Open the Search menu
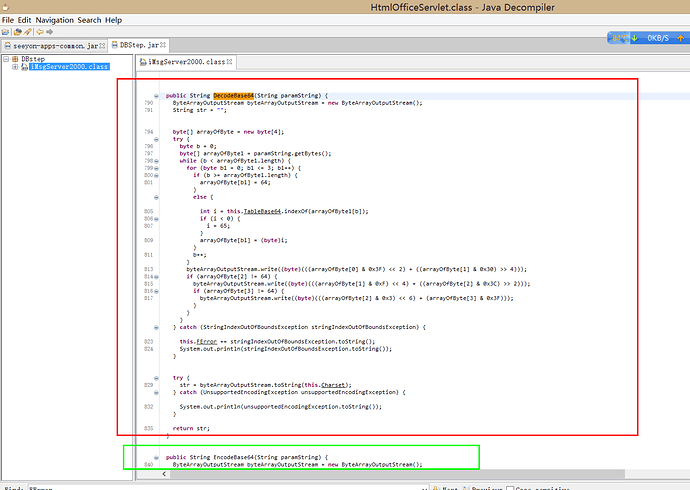The height and width of the screenshot is (490, 690). 89,20
